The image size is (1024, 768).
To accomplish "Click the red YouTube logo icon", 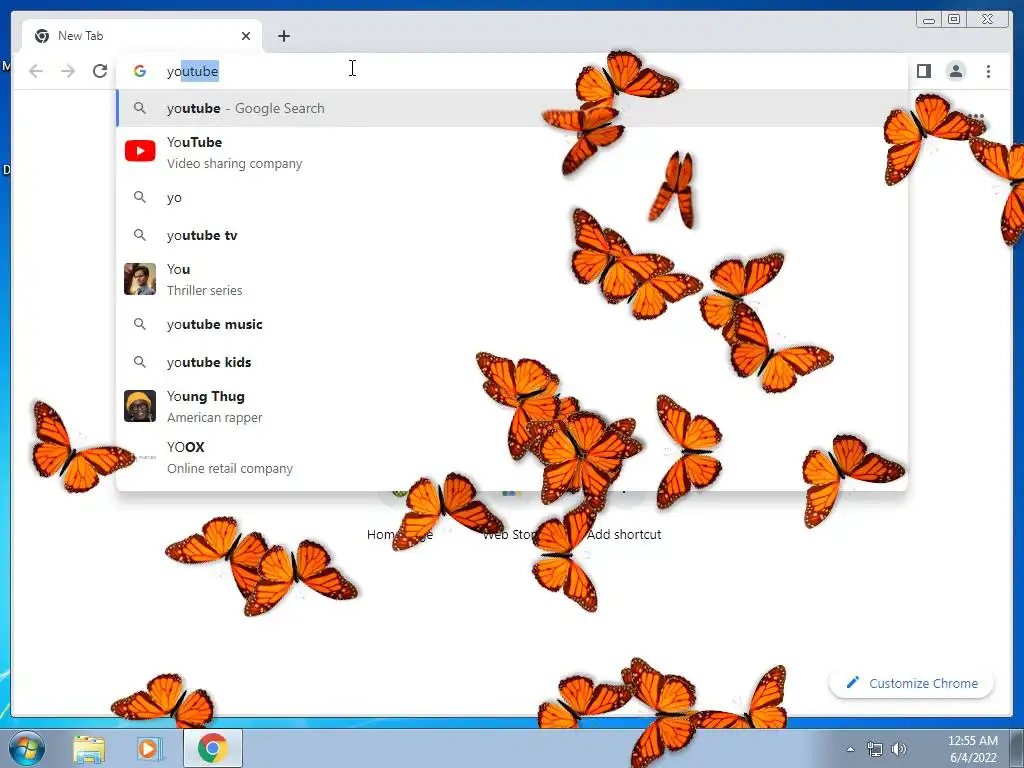I will (140, 151).
